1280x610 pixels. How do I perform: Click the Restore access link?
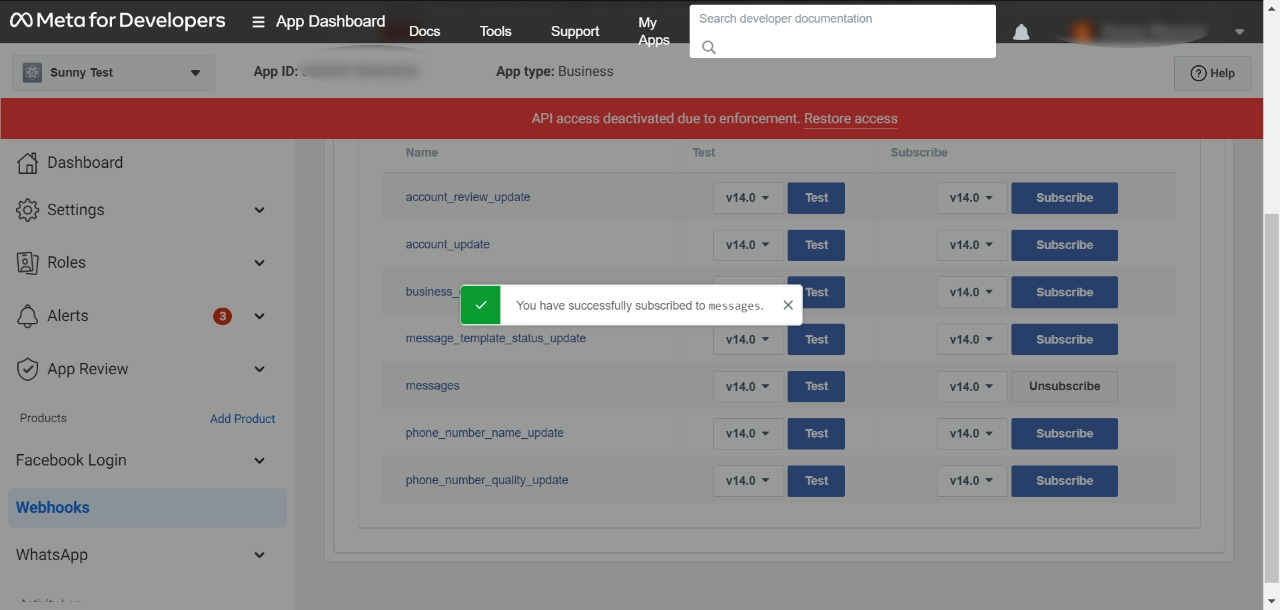coord(850,118)
